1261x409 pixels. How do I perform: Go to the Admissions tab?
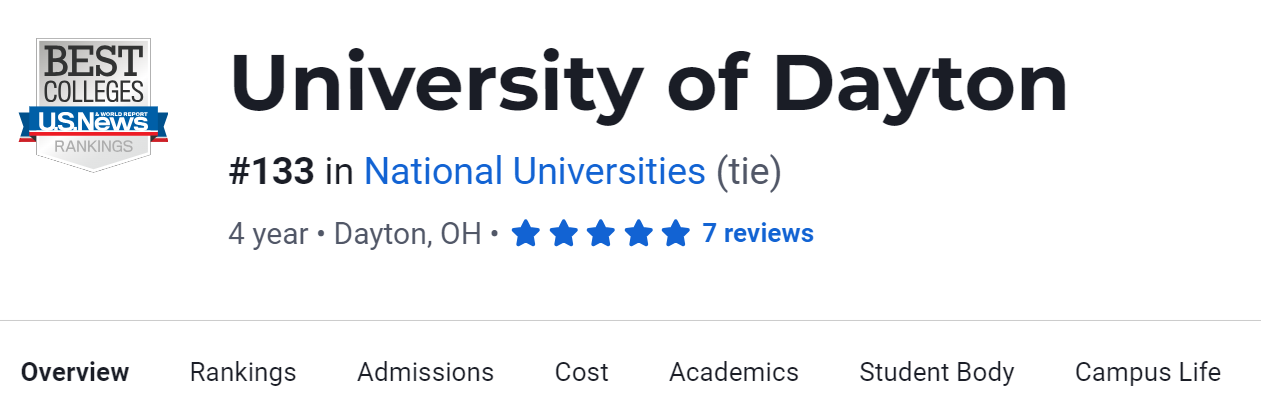click(425, 373)
